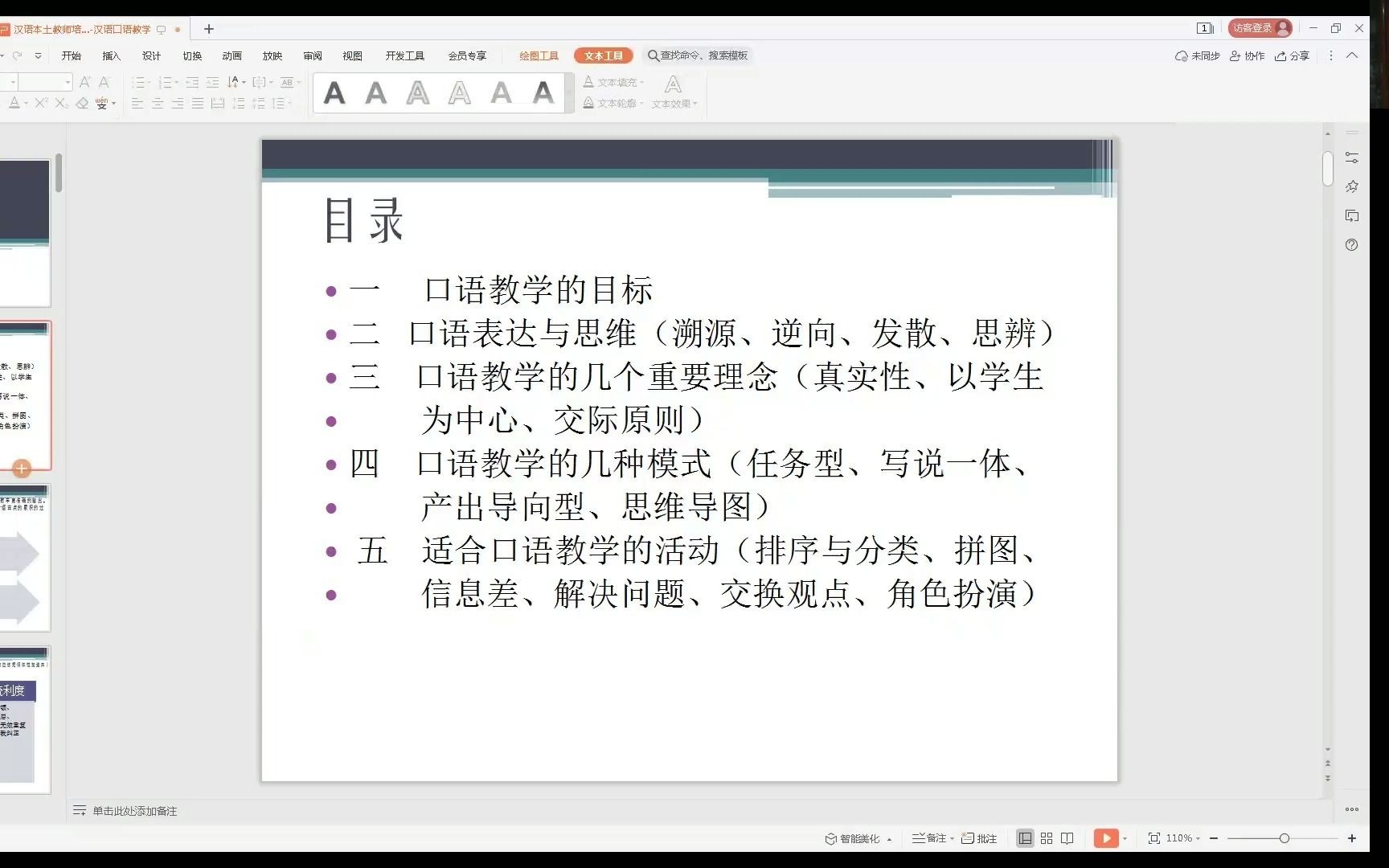Click the 访客登录 login button

1260,28
